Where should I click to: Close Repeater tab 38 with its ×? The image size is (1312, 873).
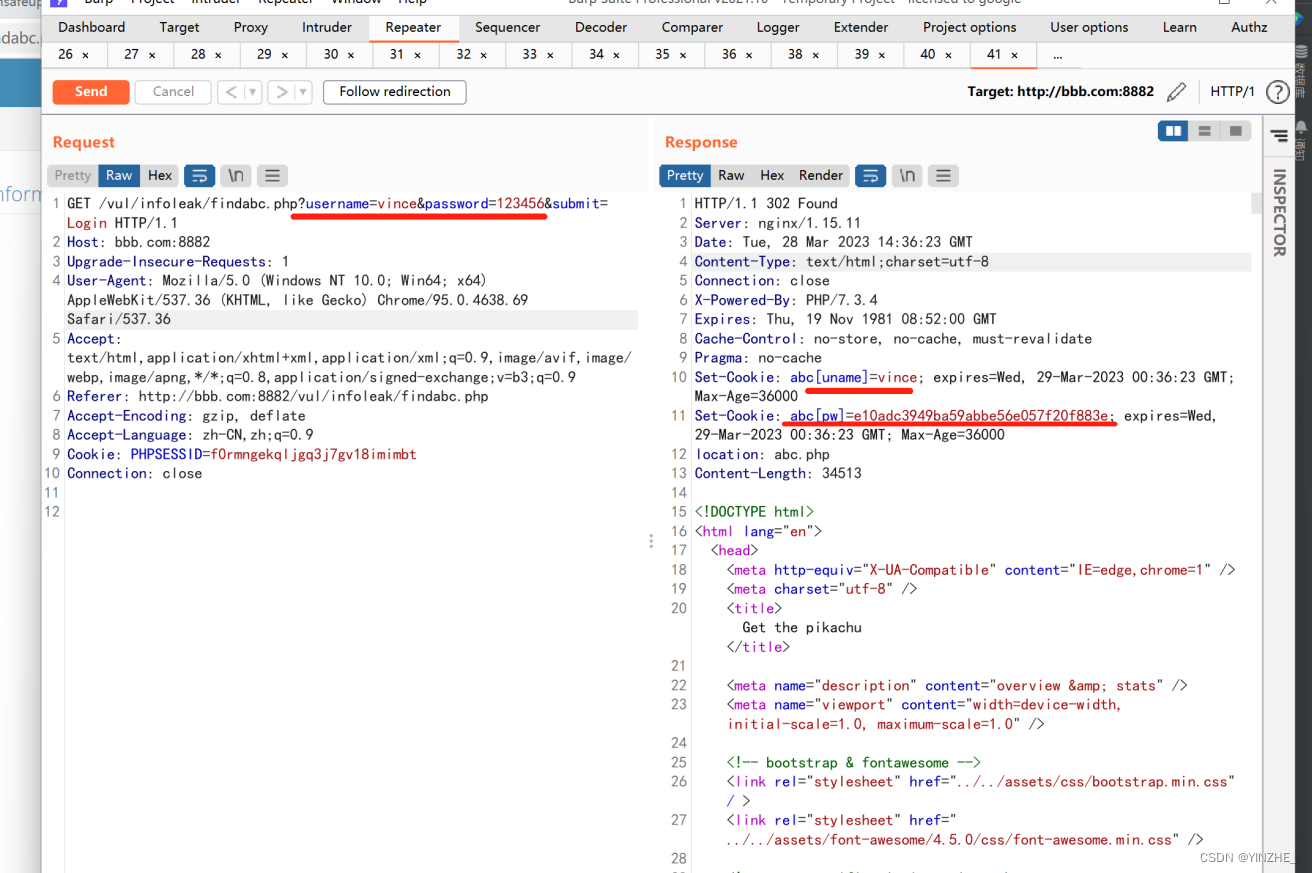tap(816, 55)
